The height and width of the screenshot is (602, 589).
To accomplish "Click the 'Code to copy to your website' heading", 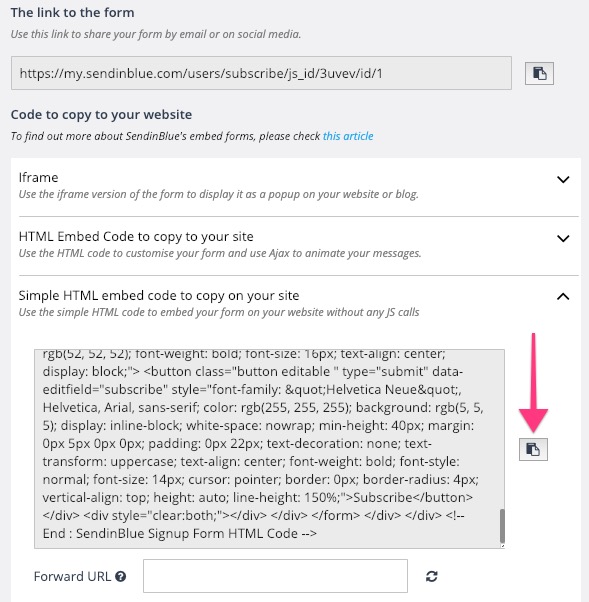I will (101, 114).
